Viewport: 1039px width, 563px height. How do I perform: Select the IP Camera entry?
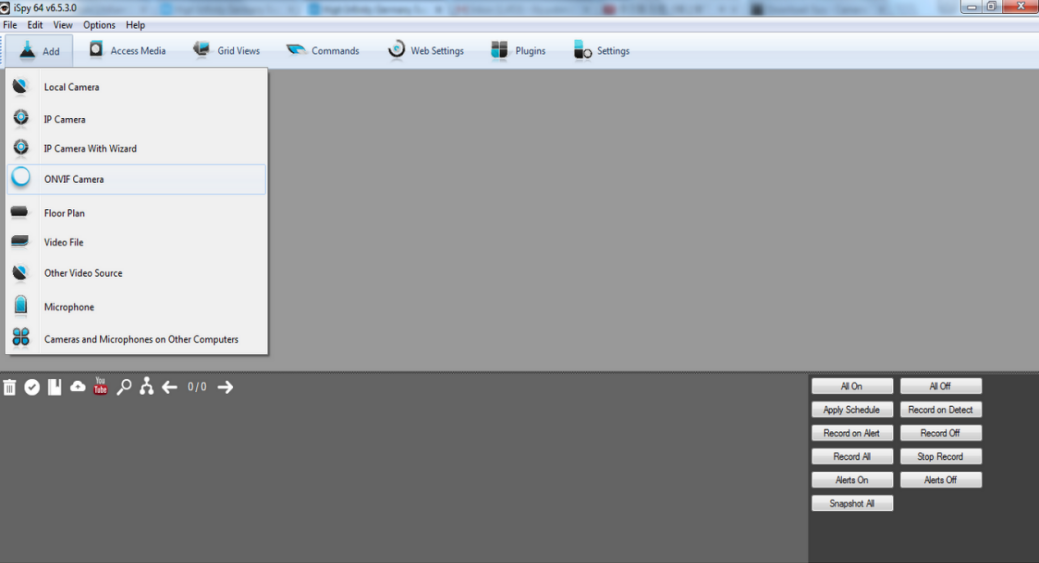point(137,119)
